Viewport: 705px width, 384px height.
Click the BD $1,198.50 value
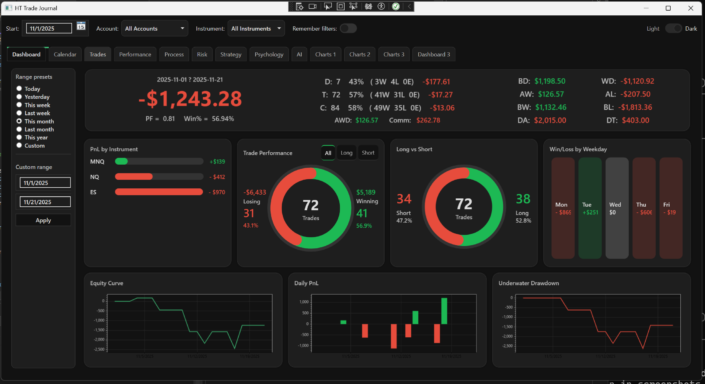[x=550, y=81]
